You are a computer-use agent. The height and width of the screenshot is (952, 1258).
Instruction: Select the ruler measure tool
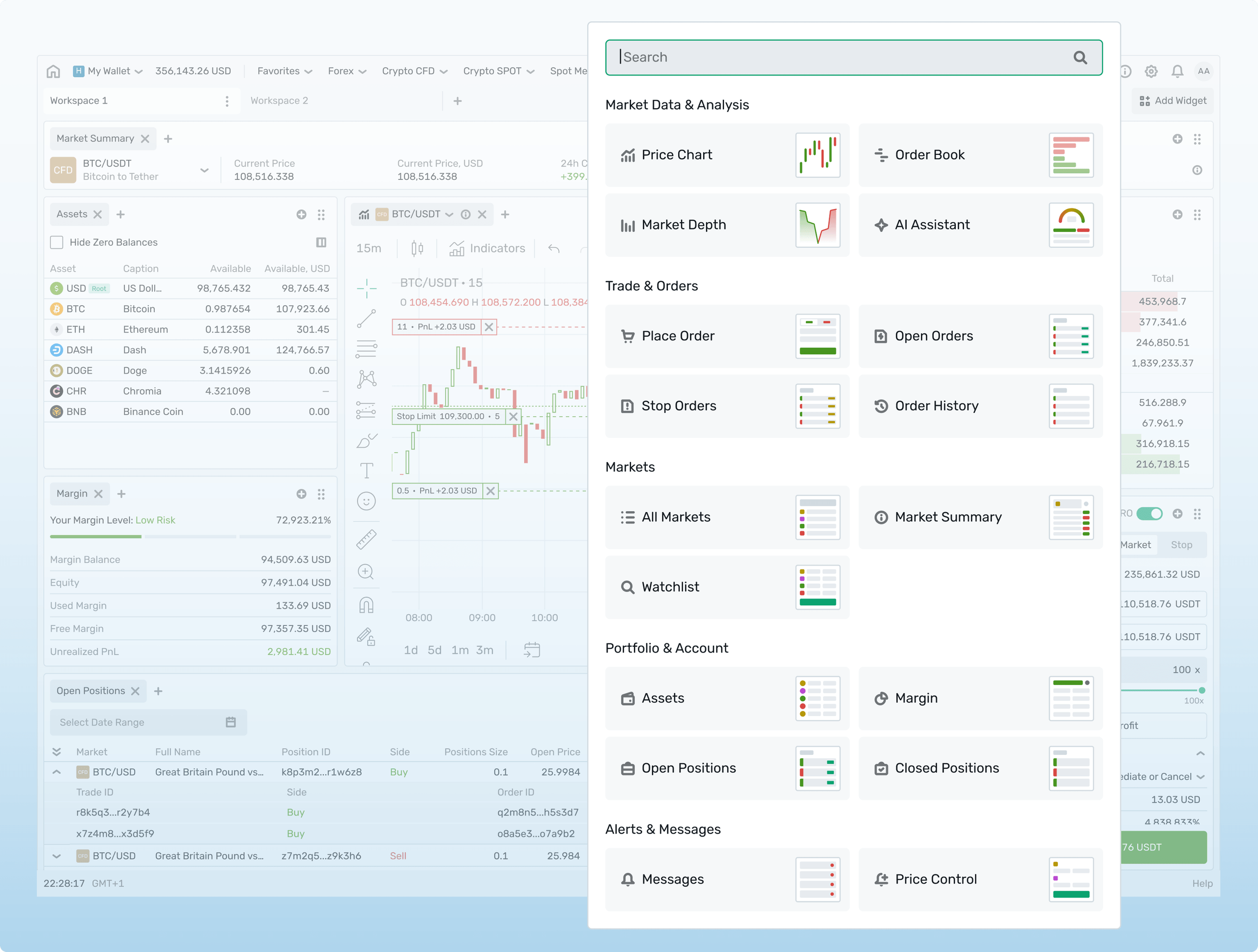[x=366, y=539]
